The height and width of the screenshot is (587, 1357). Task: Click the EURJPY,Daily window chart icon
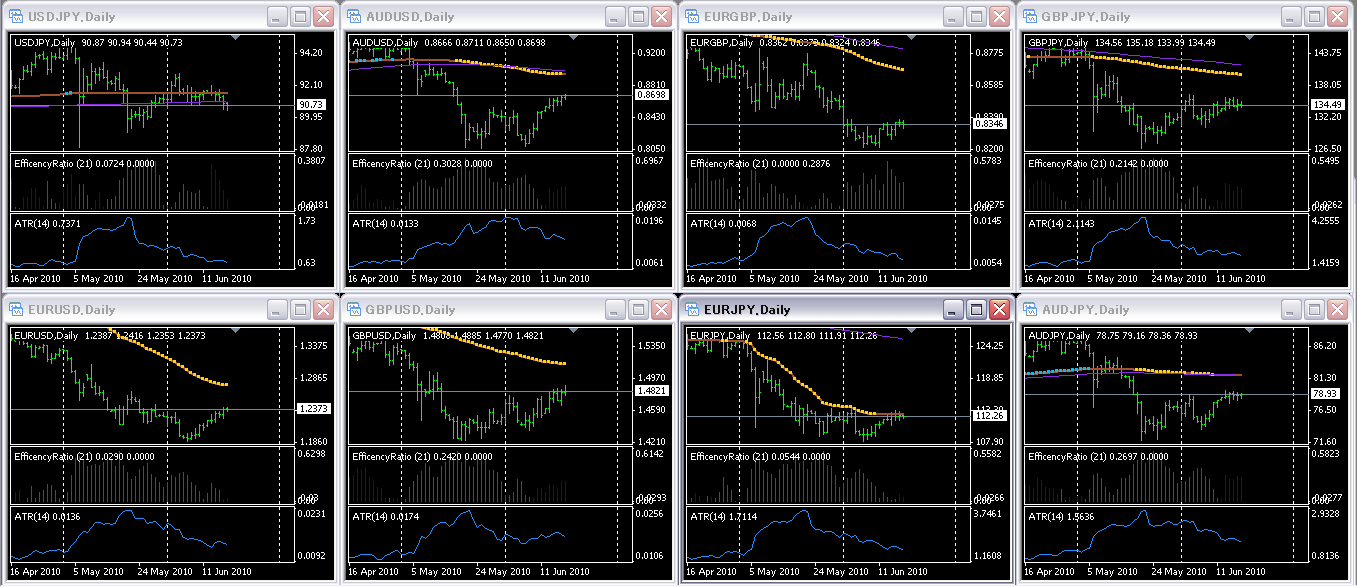(x=692, y=310)
